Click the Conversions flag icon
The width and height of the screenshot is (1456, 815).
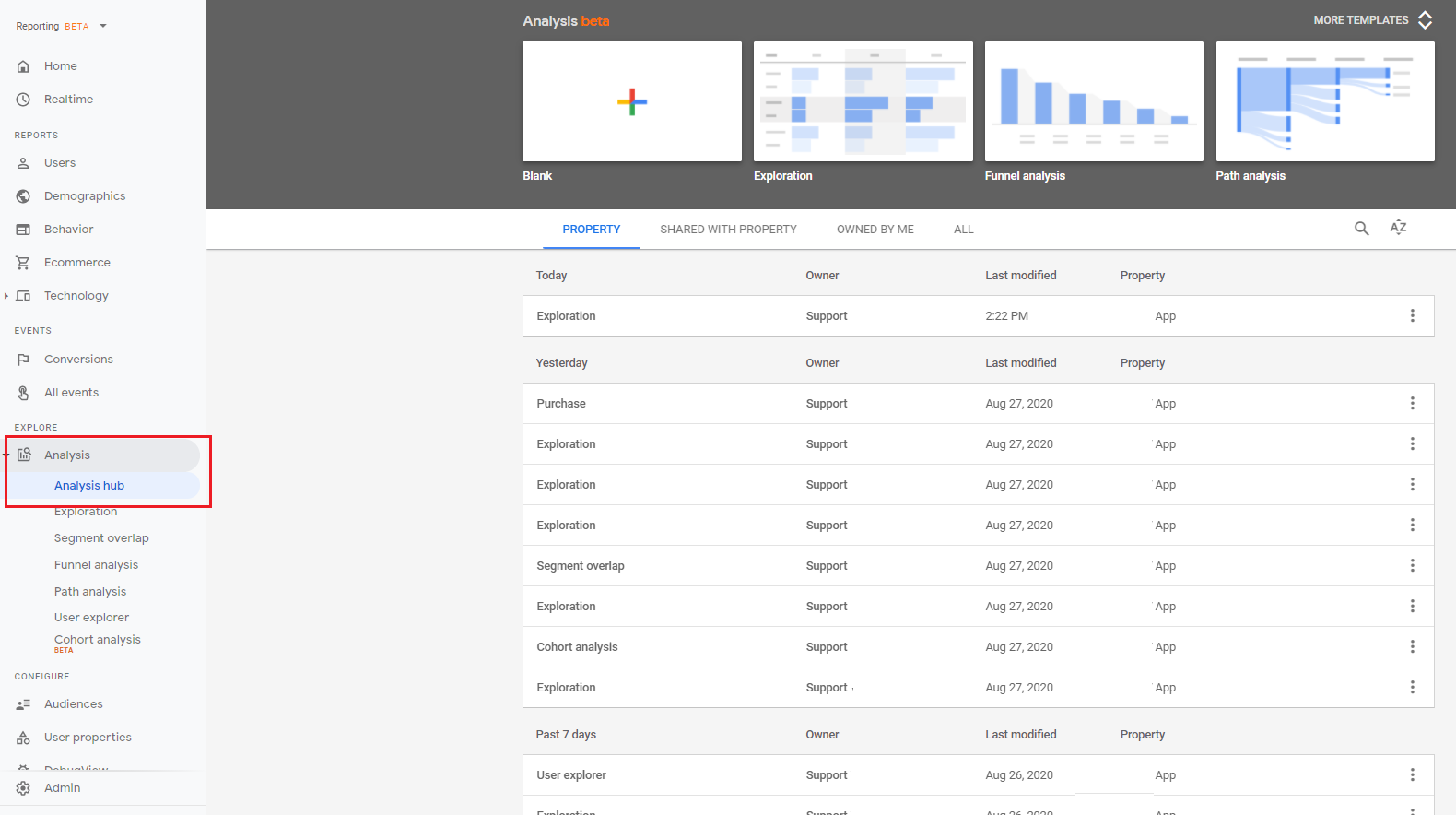click(23, 360)
